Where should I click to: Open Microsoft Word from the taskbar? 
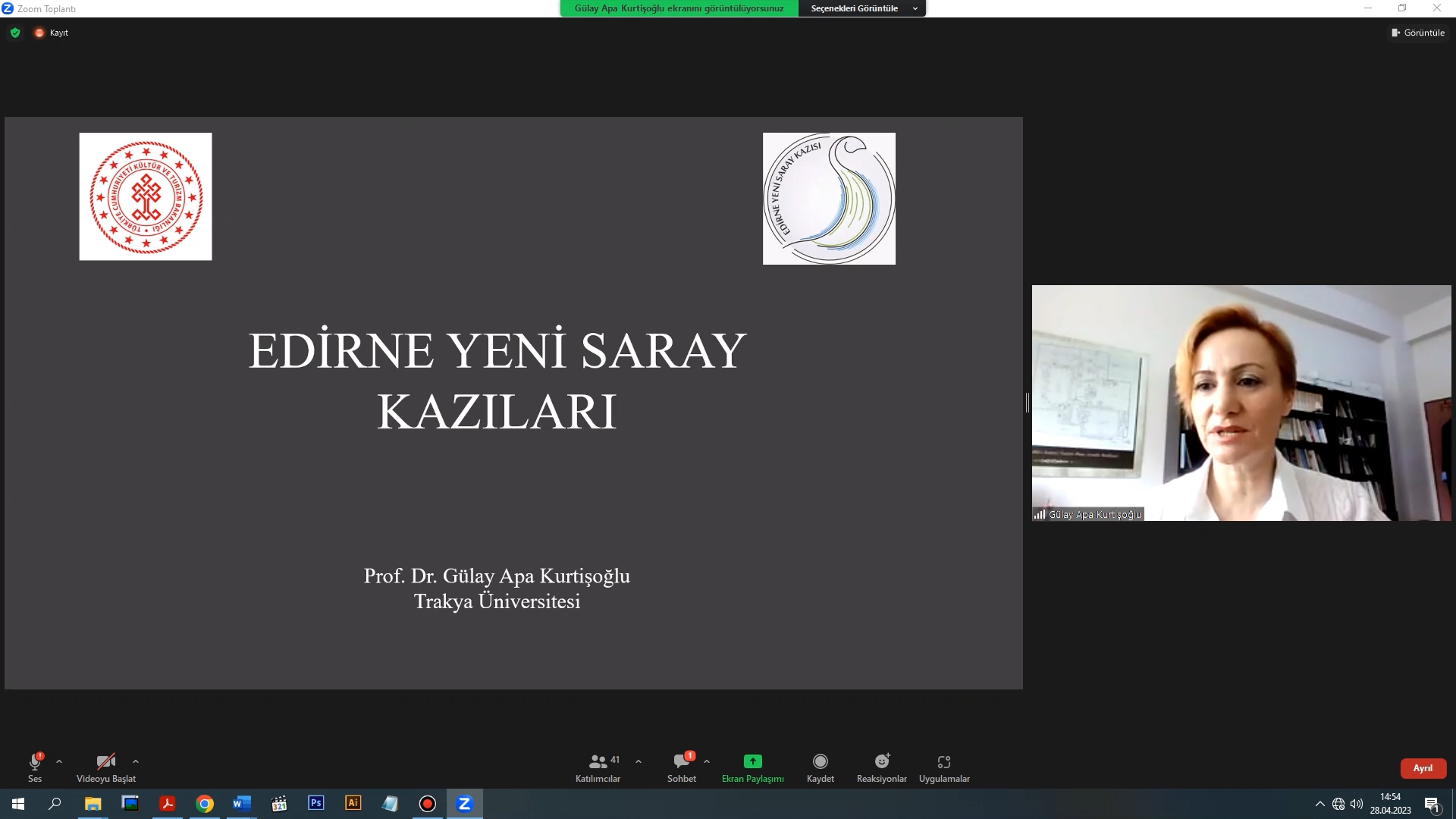click(242, 804)
